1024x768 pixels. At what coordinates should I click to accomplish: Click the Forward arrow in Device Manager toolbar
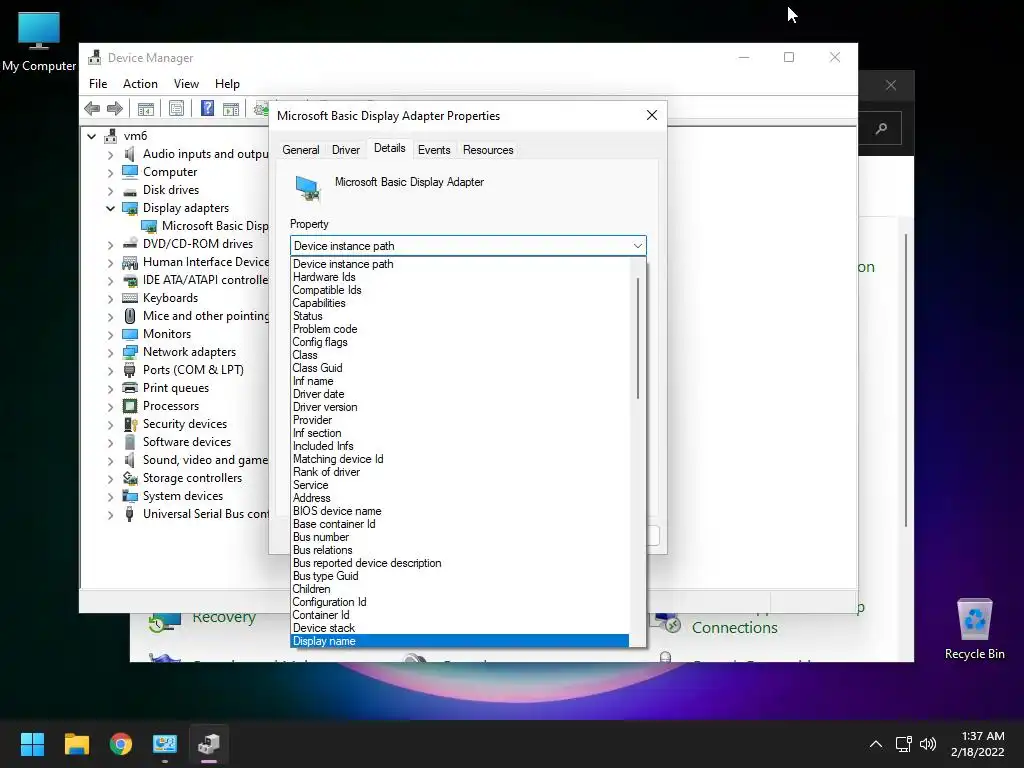pos(115,108)
